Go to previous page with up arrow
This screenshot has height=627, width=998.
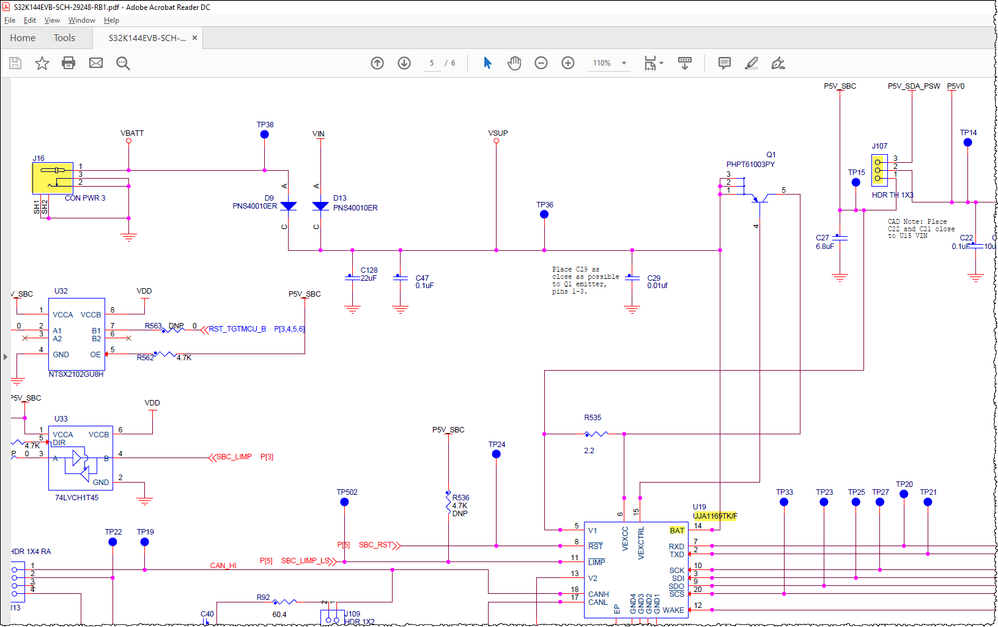[x=377, y=63]
